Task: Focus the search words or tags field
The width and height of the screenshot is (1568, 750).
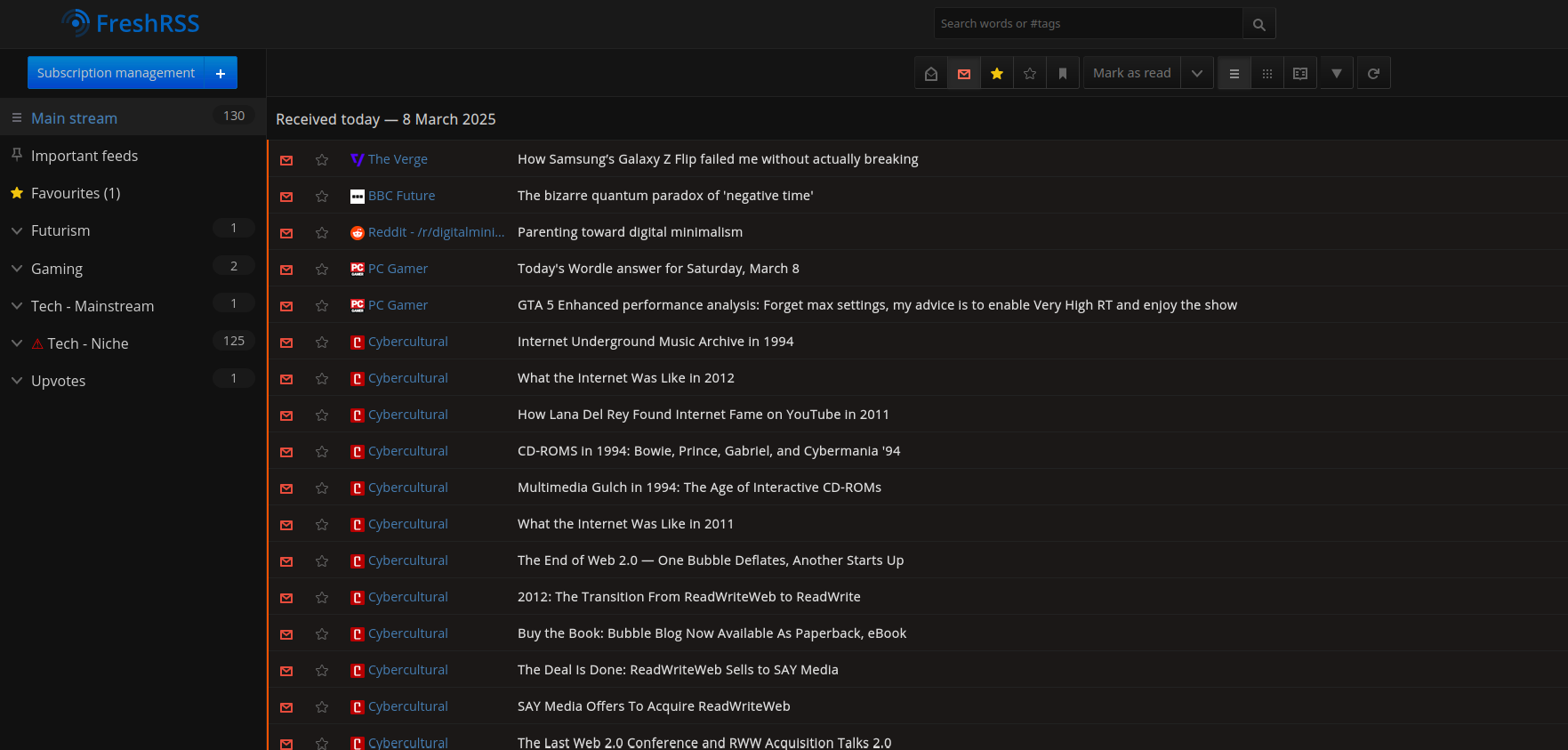Action: pos(1088,24)
